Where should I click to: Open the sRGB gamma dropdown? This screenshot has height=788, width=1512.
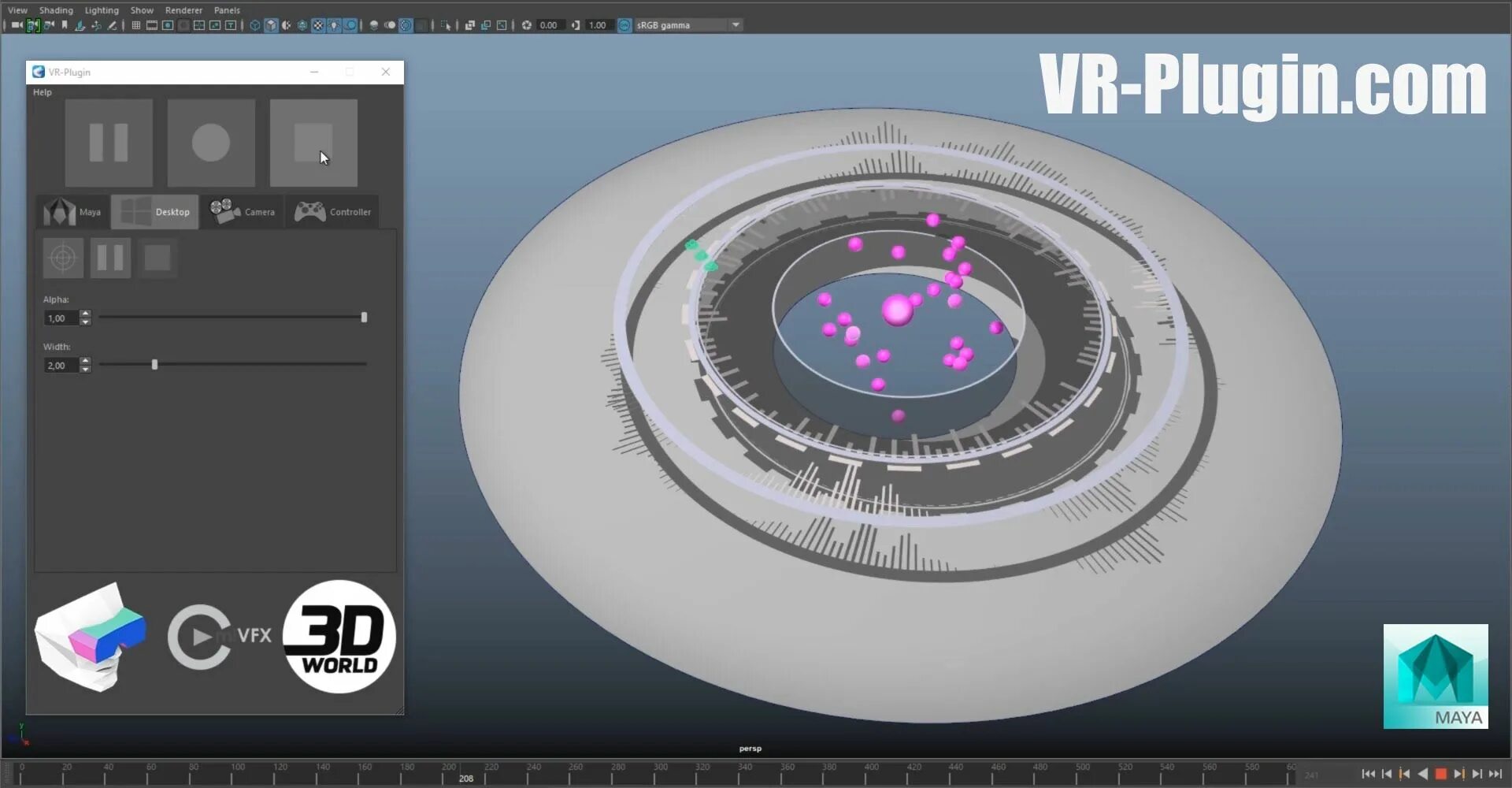(x=688, y=25)
